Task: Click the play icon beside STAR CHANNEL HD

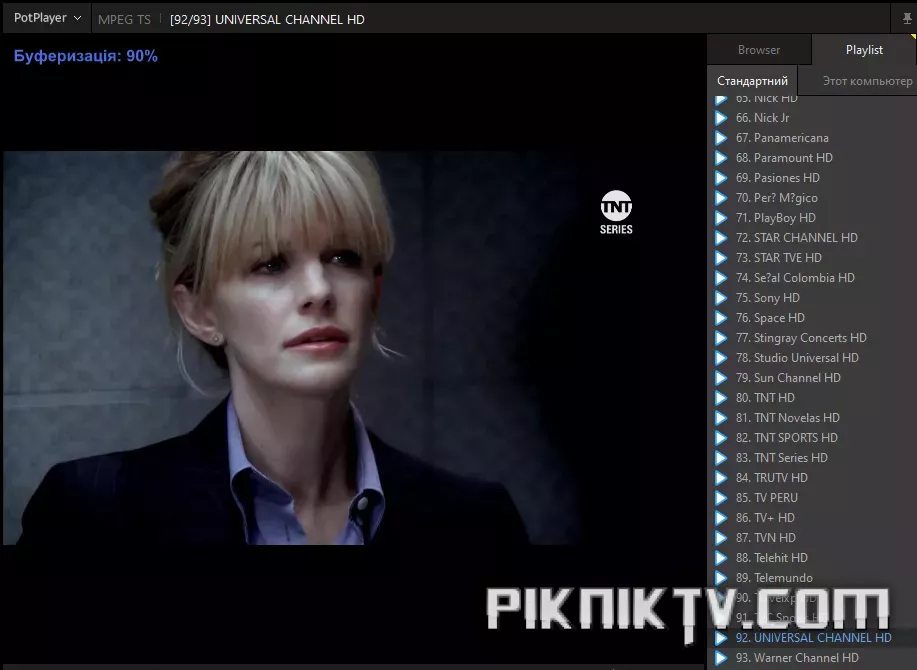Action: [721, 238]
